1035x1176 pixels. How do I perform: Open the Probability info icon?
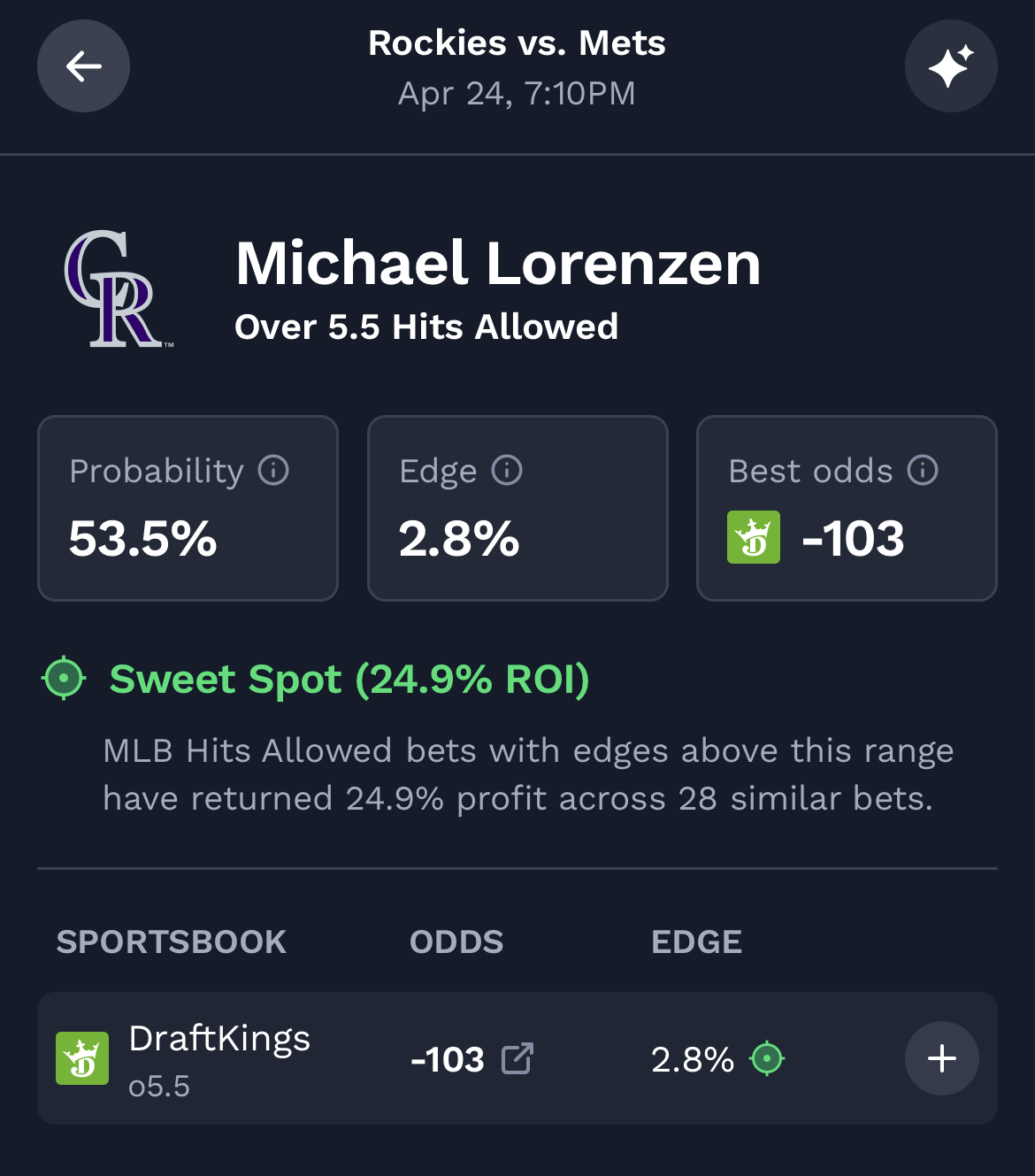[x=273, y=470]
